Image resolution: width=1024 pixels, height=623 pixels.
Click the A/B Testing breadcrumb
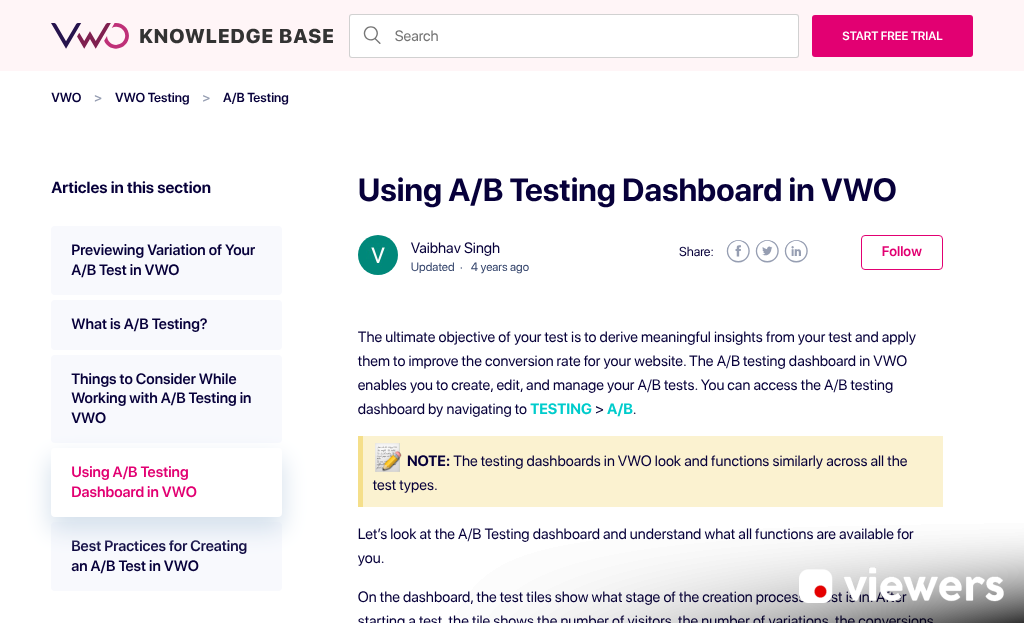point(256,97)
